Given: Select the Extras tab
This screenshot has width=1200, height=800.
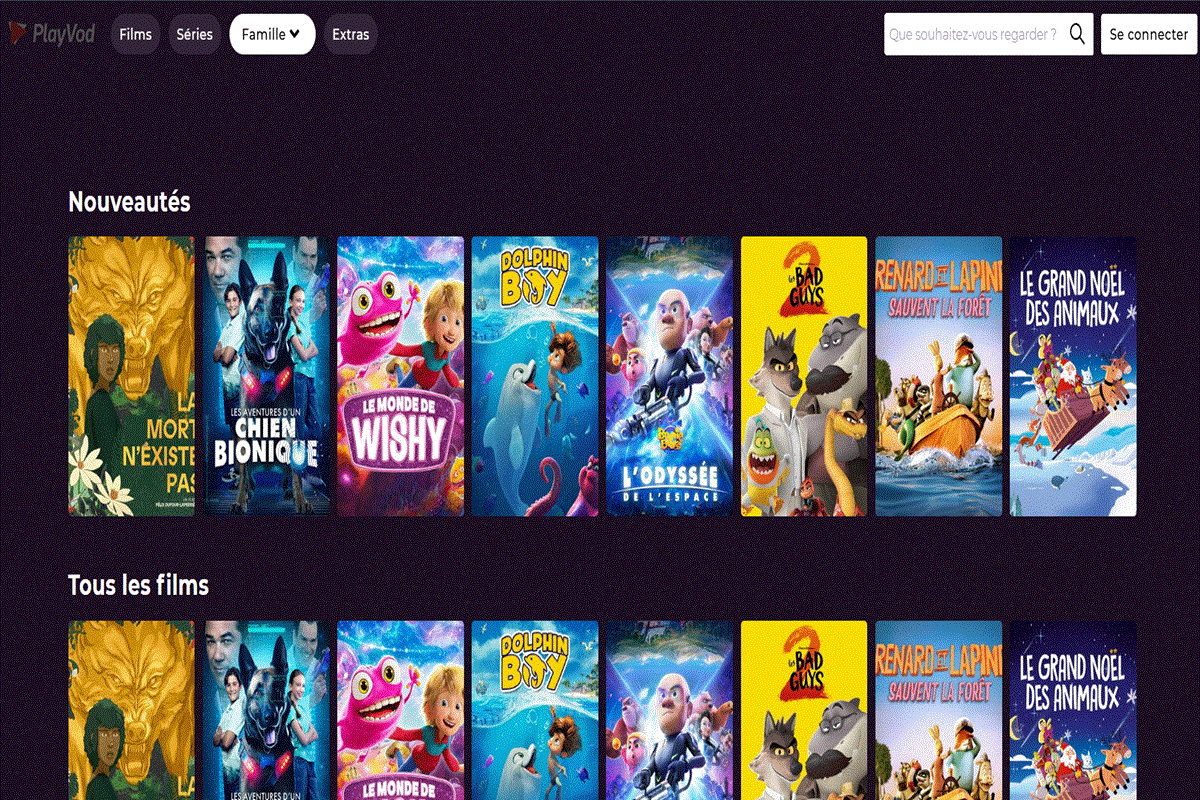Looking at the screenshot, I should 350,33.
